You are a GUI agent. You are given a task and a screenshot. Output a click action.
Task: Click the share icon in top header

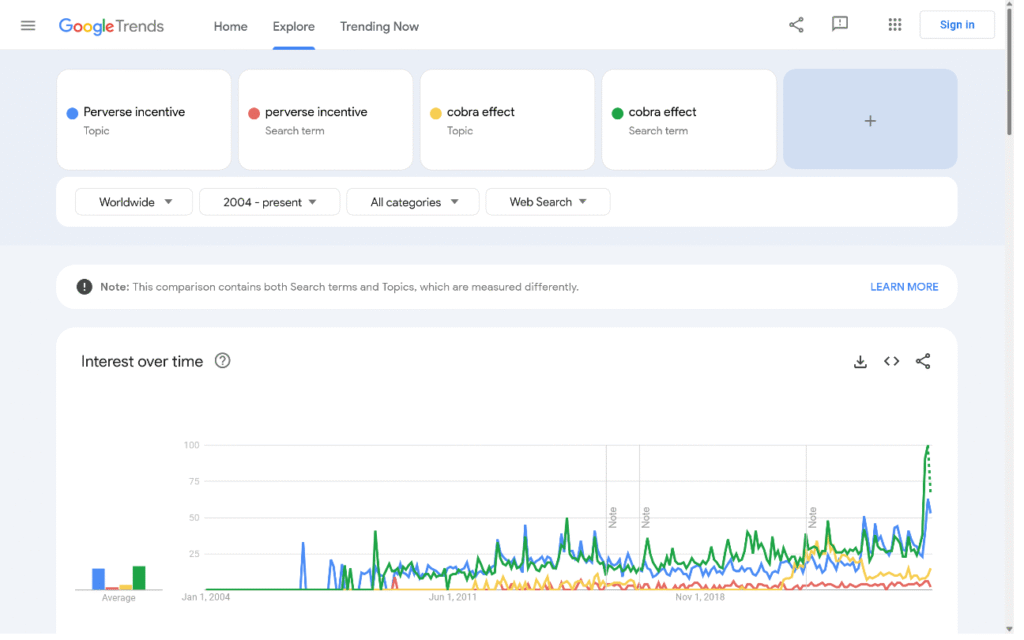click(x=796, y=25)
